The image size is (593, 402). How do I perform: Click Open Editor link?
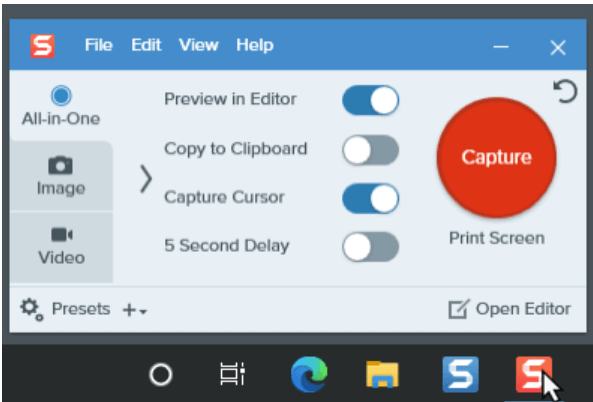509,309
